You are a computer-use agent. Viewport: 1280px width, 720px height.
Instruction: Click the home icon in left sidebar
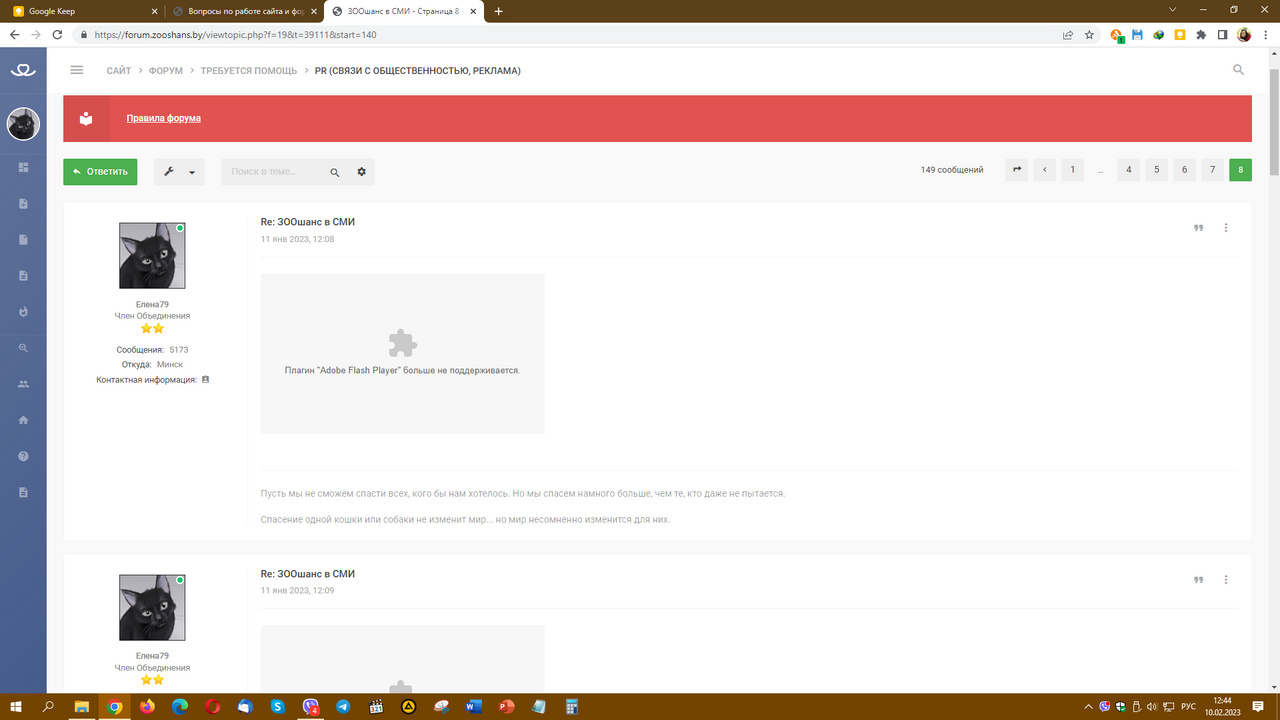coord(24,420)
